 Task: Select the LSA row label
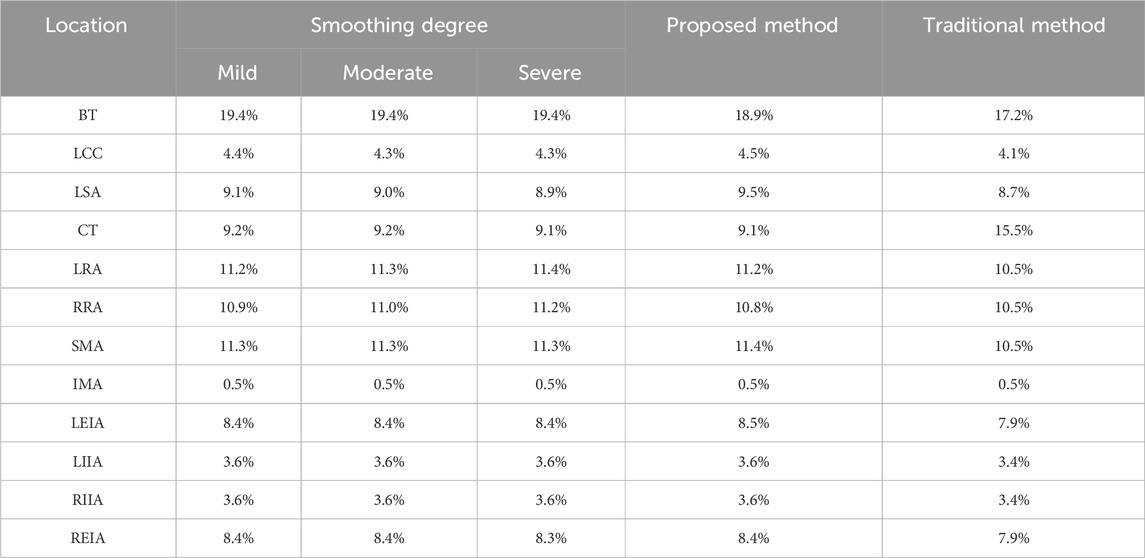point(88,193)
